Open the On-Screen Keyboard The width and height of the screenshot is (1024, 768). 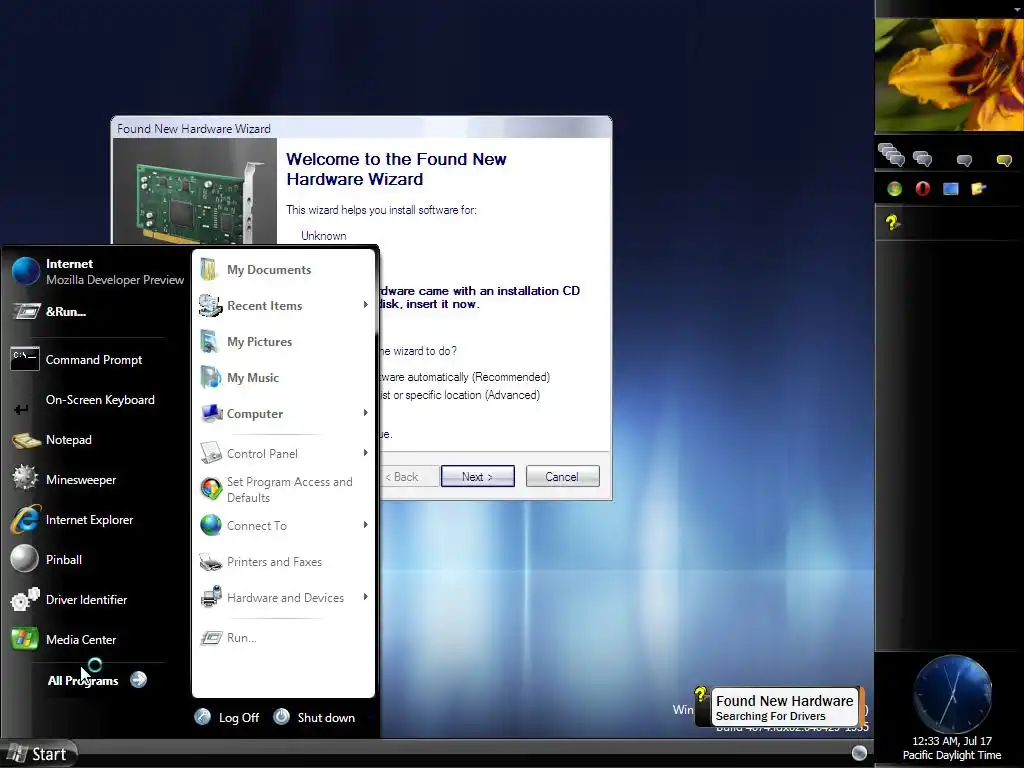[100, 400]
